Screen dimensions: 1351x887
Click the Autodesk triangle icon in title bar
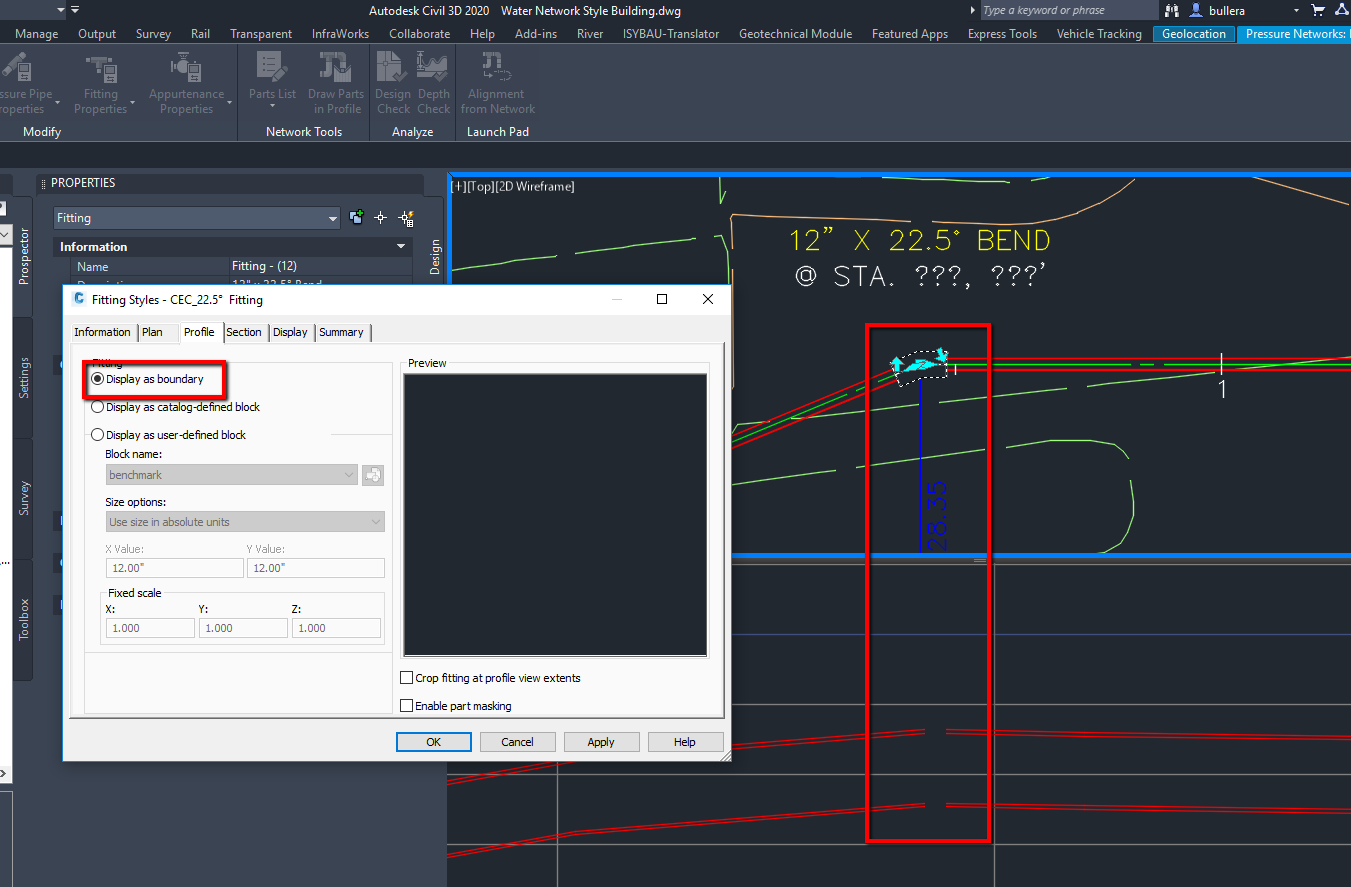pyautogui.click(x=1342, y=10)
